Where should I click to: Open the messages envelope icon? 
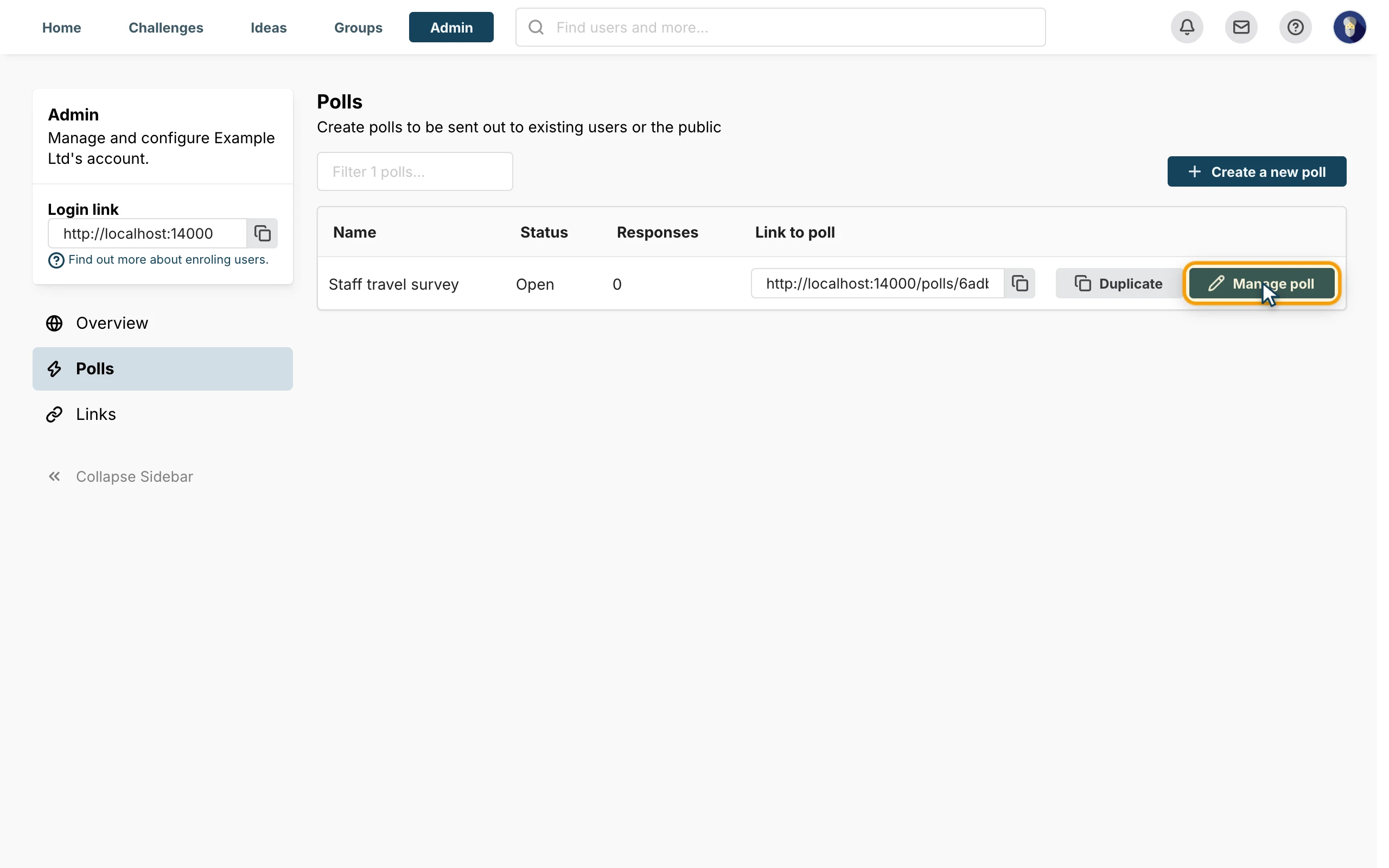(1241, 27)
